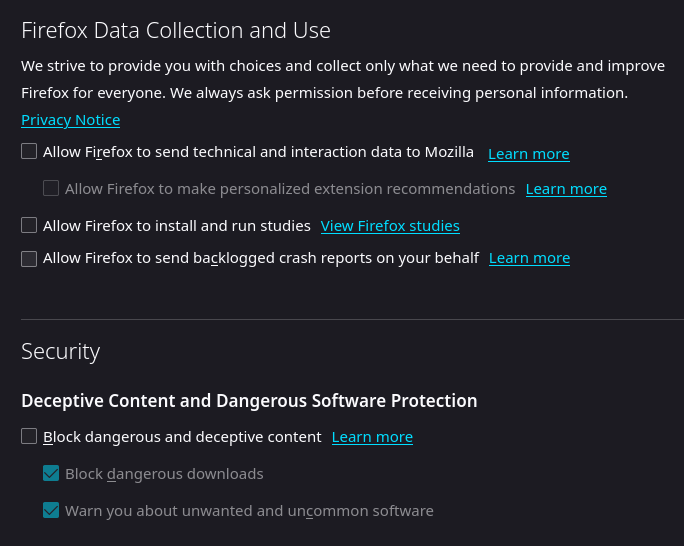Open Learn more link beside Block dangerous content
Screen dimensions: 684x546
[372, 437]
